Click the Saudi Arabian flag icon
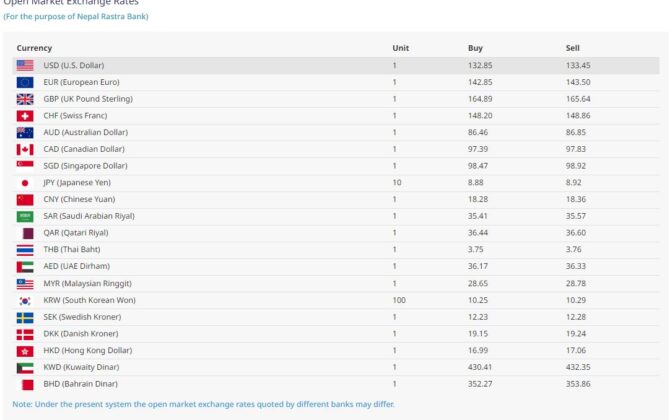670x420 pixels. coord(25,216)
